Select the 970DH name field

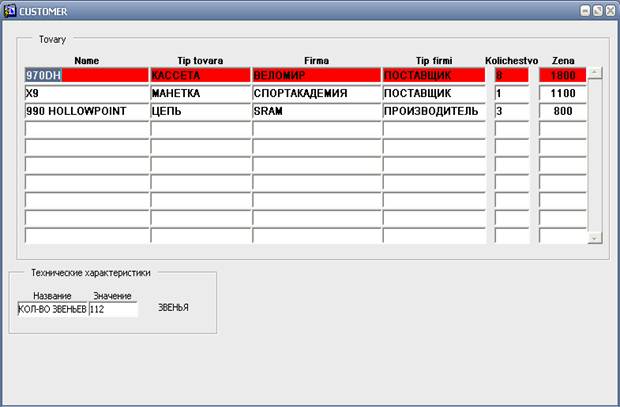click(87, 75)
